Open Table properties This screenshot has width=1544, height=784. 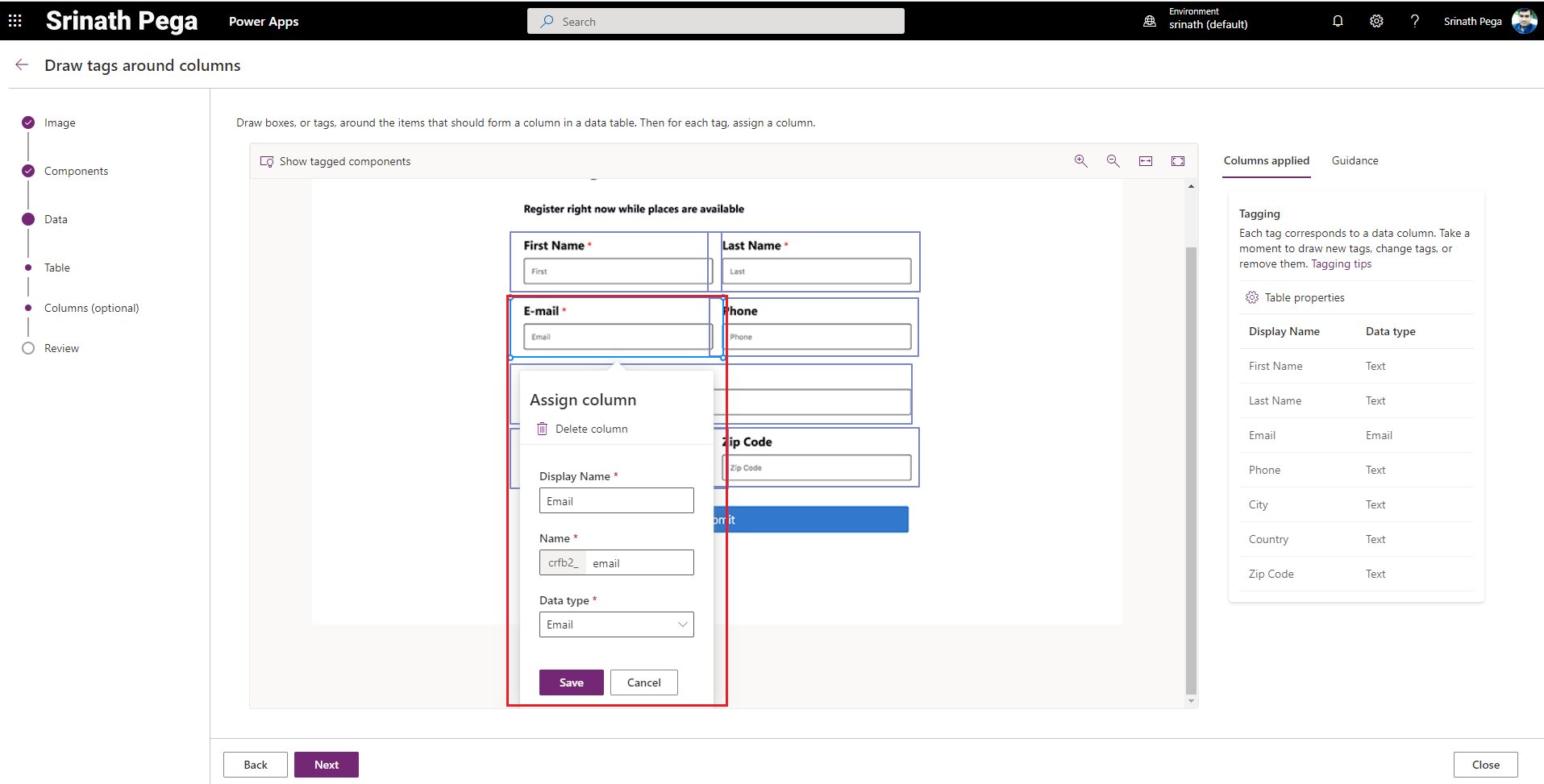point(1295,297)
